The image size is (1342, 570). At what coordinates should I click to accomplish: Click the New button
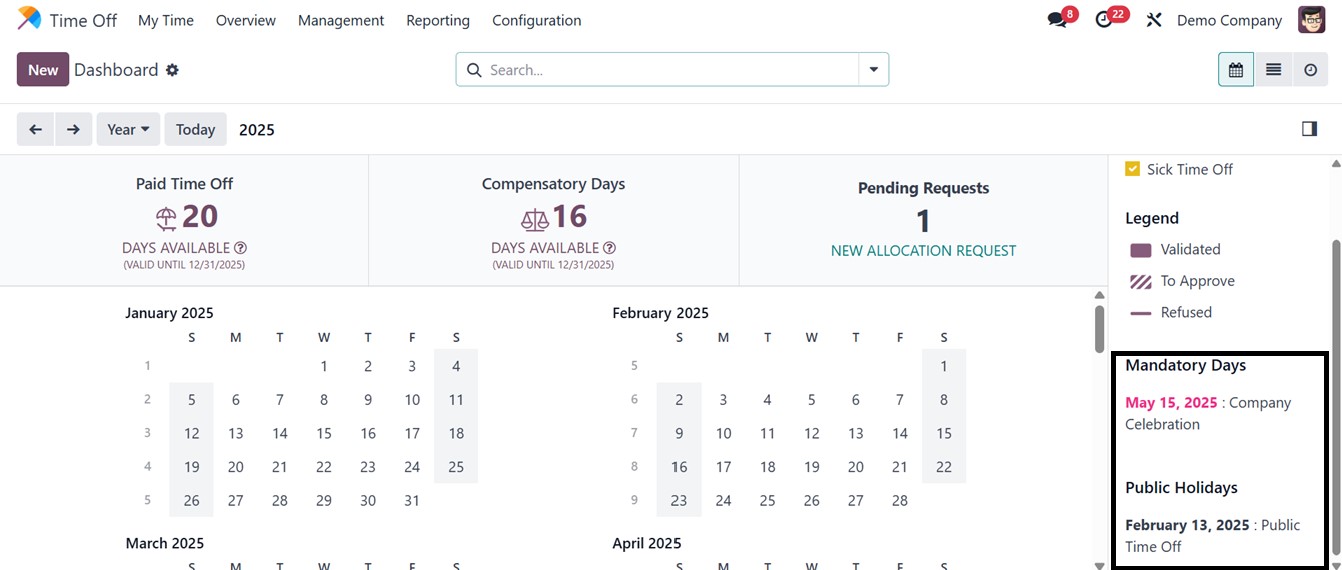pyautogui.click(x=43, y=70)
